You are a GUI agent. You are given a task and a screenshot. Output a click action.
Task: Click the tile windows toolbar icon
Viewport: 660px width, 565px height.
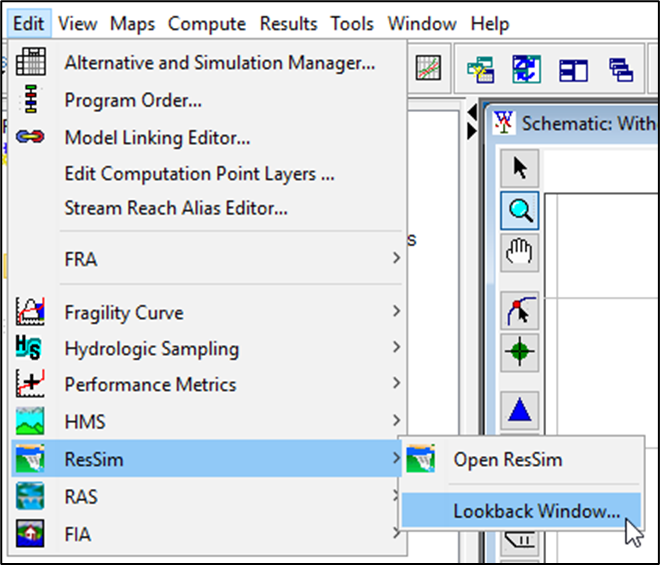click(x=573, y=70)
